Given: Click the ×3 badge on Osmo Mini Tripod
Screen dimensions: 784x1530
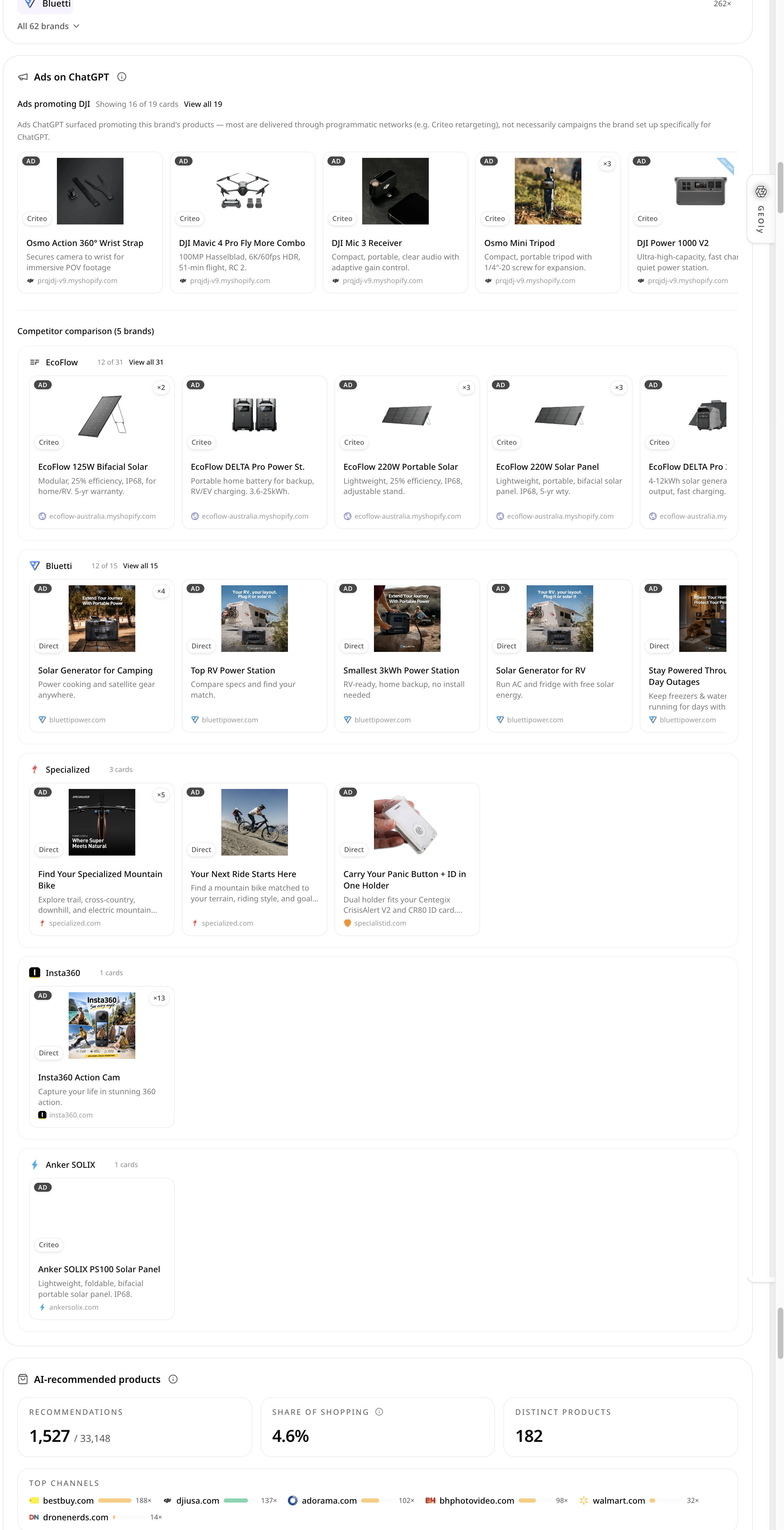Looking at the screenshot, I should click(x=607, y=164).
